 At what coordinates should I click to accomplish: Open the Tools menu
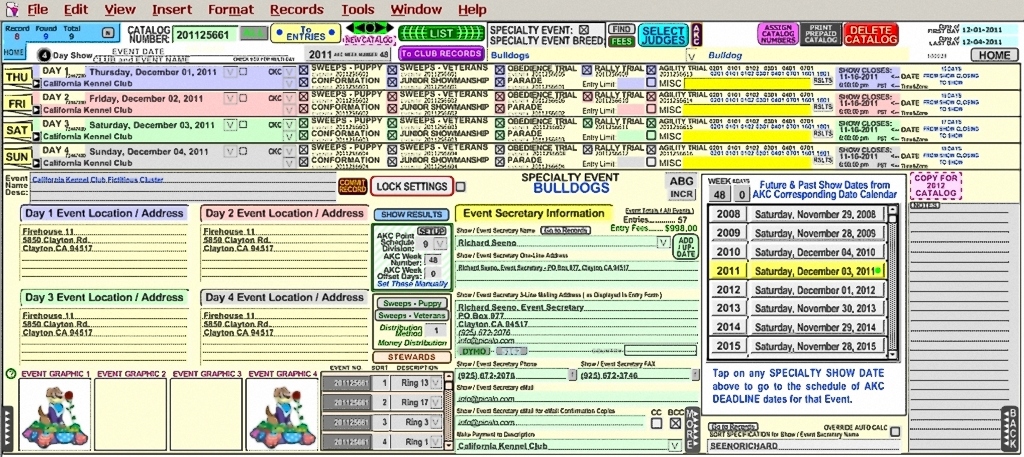[x=358, y=10]
